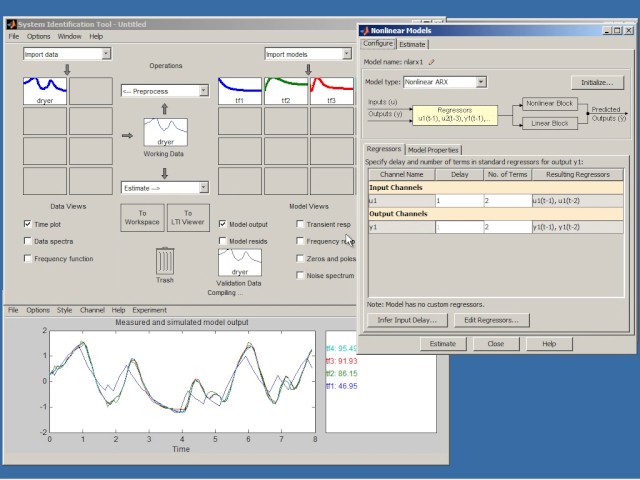640x480 pixels.
Task: Click Close button in Nonlinear Models dialog
Action: click(496, 344)
